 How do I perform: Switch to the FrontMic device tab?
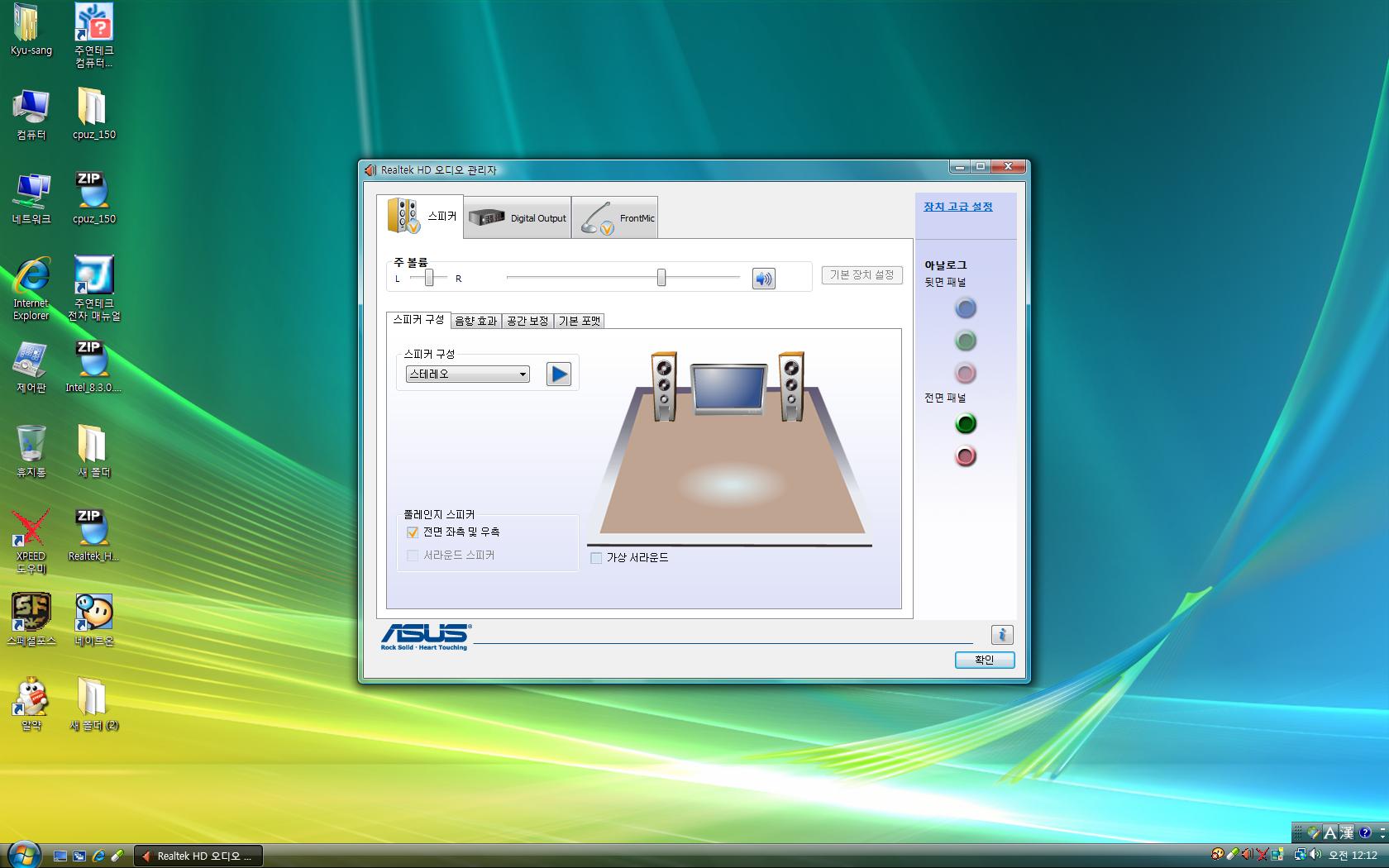615,217
